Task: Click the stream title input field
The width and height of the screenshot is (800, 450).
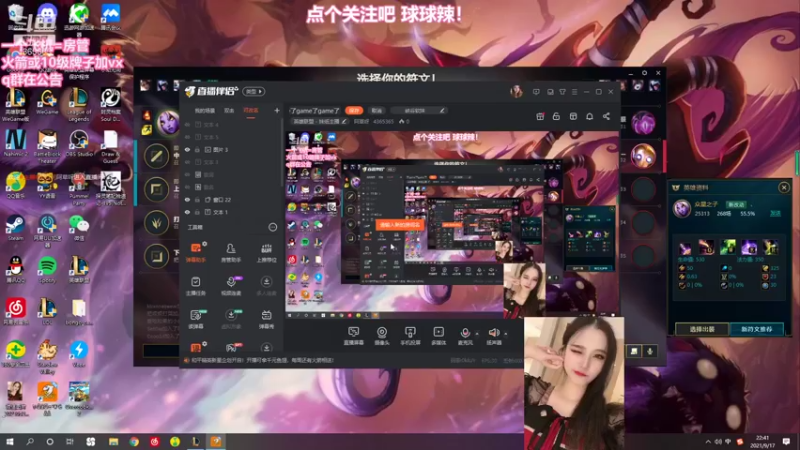Action: pos(314,110)
